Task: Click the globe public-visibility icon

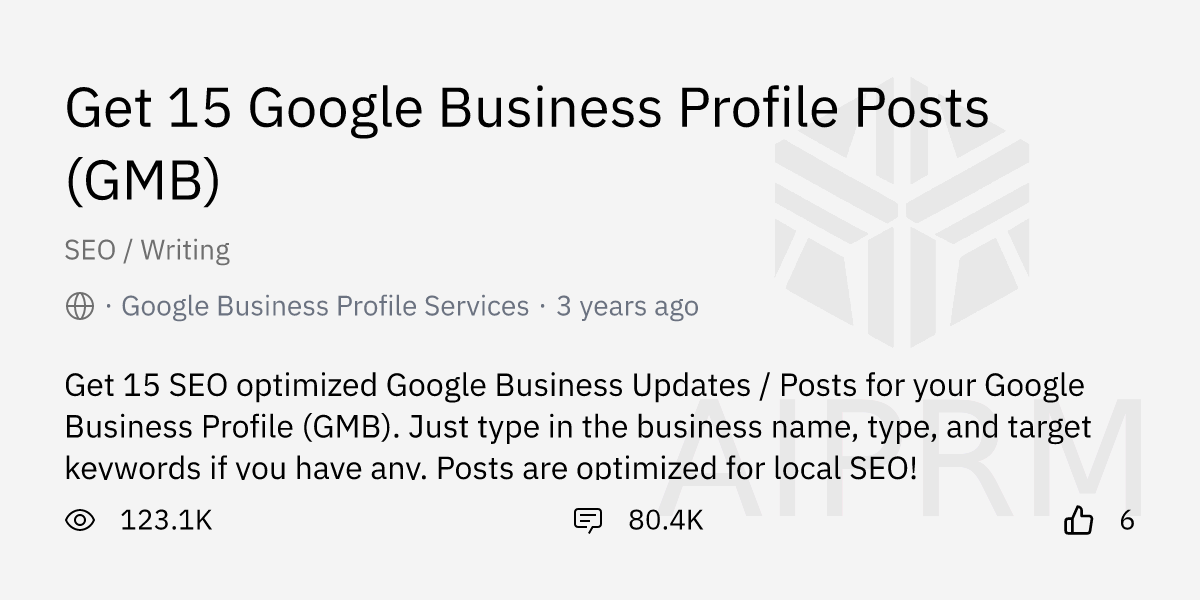Action: (x=80, y=306)
